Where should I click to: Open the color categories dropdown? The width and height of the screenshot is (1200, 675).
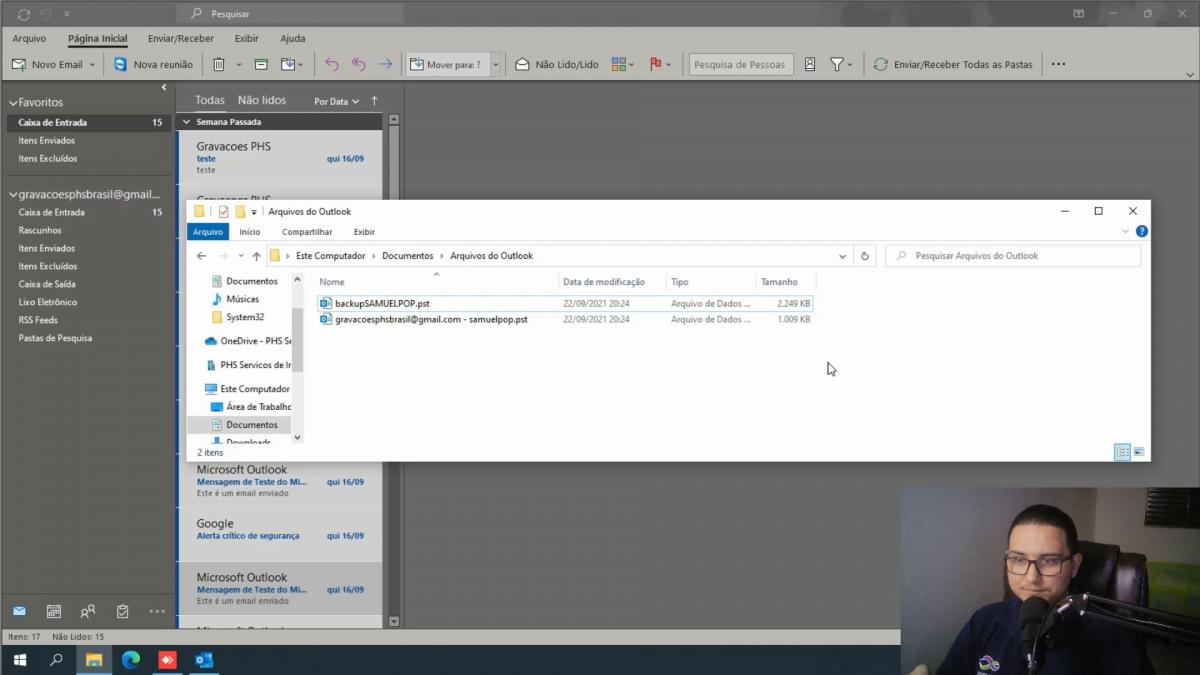622,64
